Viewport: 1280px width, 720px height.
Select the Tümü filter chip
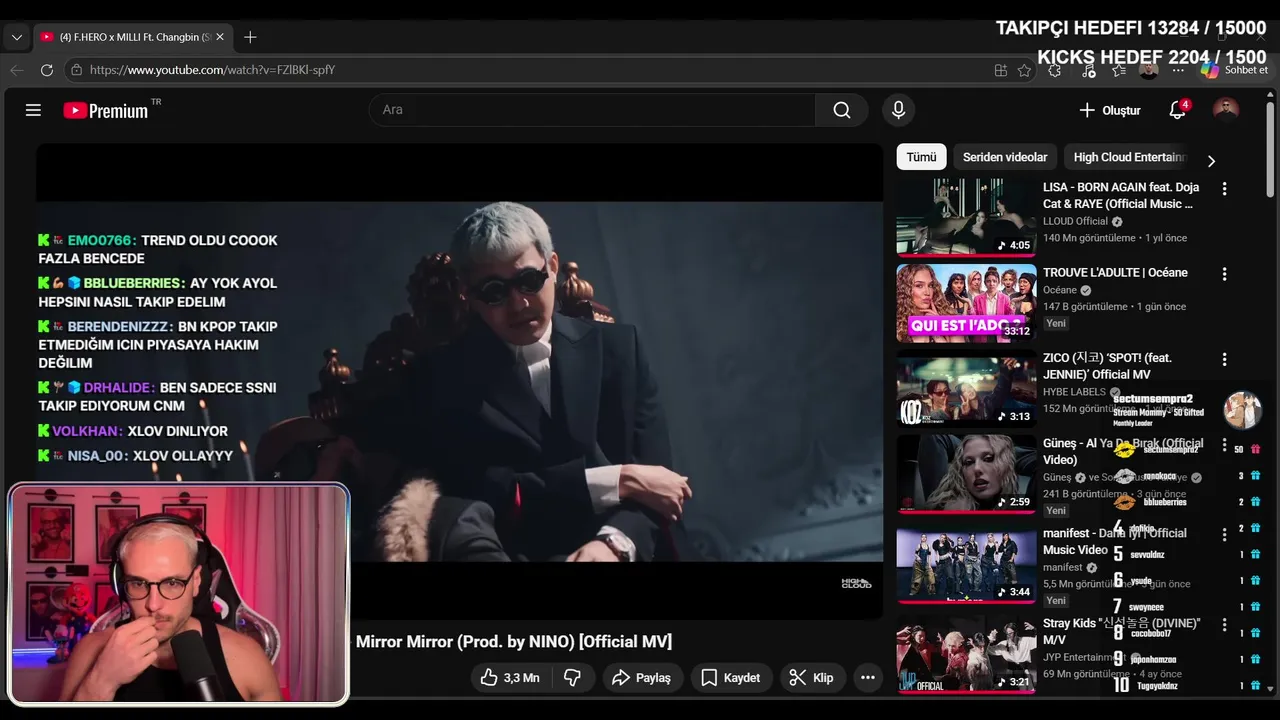click(921, 157)
